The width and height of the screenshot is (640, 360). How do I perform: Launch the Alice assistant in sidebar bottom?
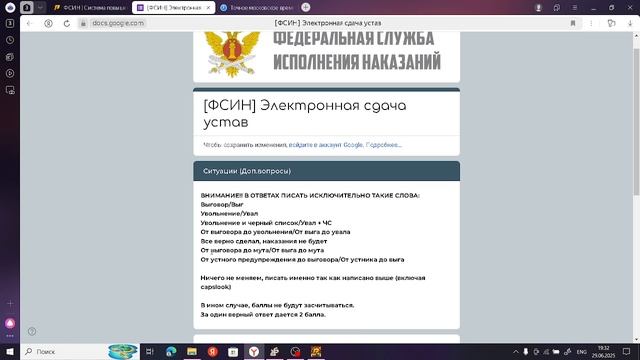tap(10, 323)
